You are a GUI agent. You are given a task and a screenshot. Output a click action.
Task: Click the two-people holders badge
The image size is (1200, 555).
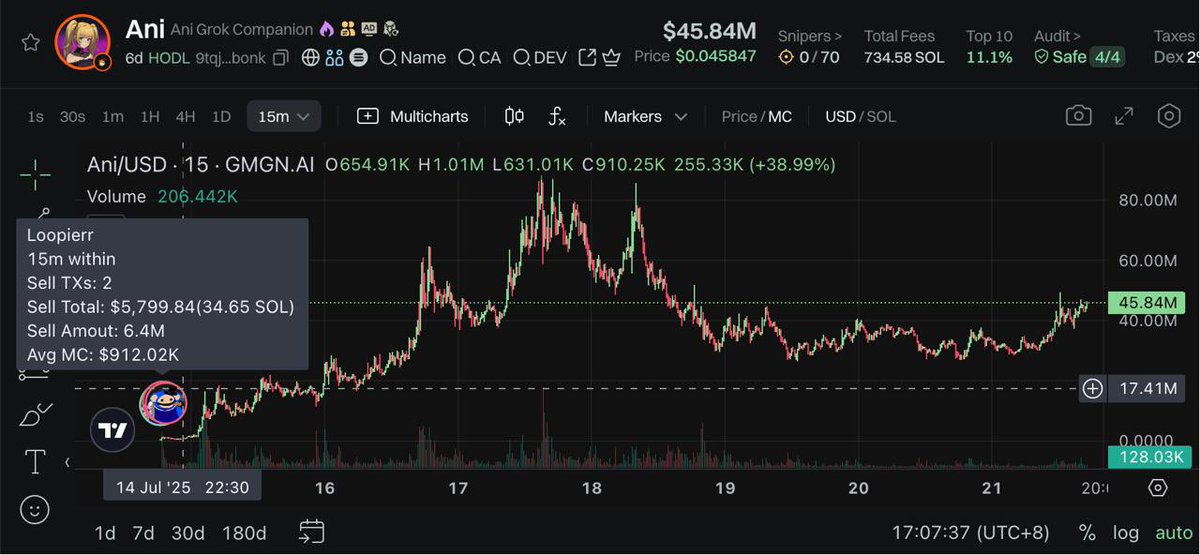pyautogui.click(x=348, y=30)
